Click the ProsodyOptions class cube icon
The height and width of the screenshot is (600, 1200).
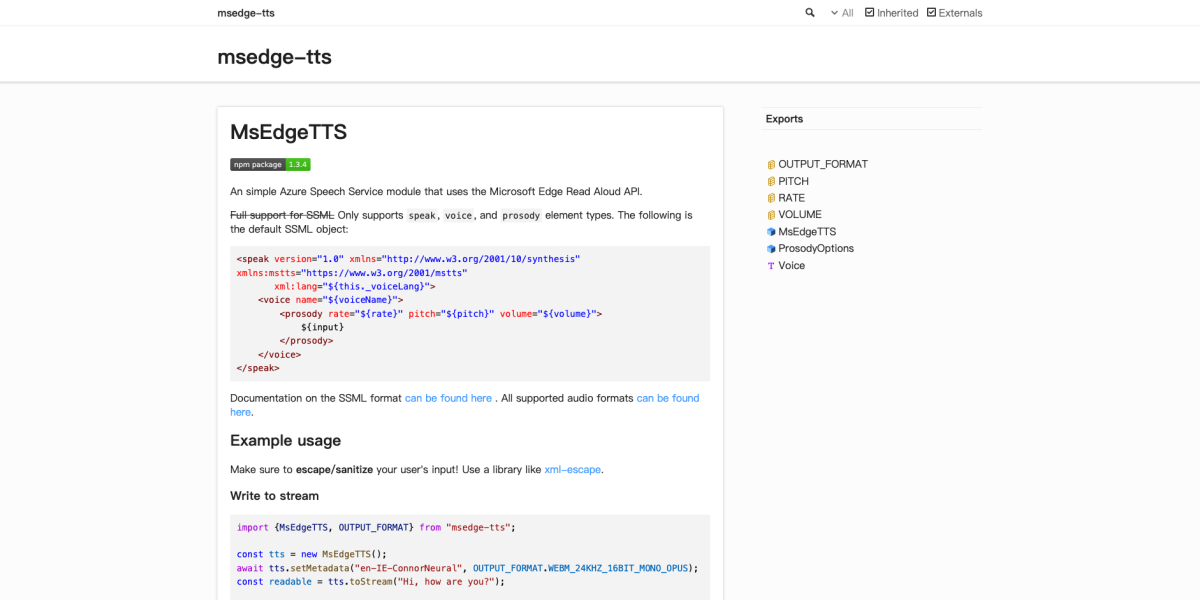click(771, 249)
